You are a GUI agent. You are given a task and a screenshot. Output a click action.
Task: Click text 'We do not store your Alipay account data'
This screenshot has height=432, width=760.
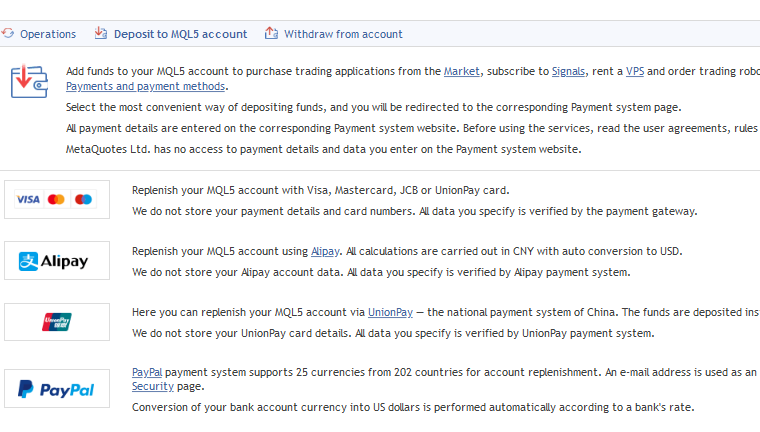238,272
